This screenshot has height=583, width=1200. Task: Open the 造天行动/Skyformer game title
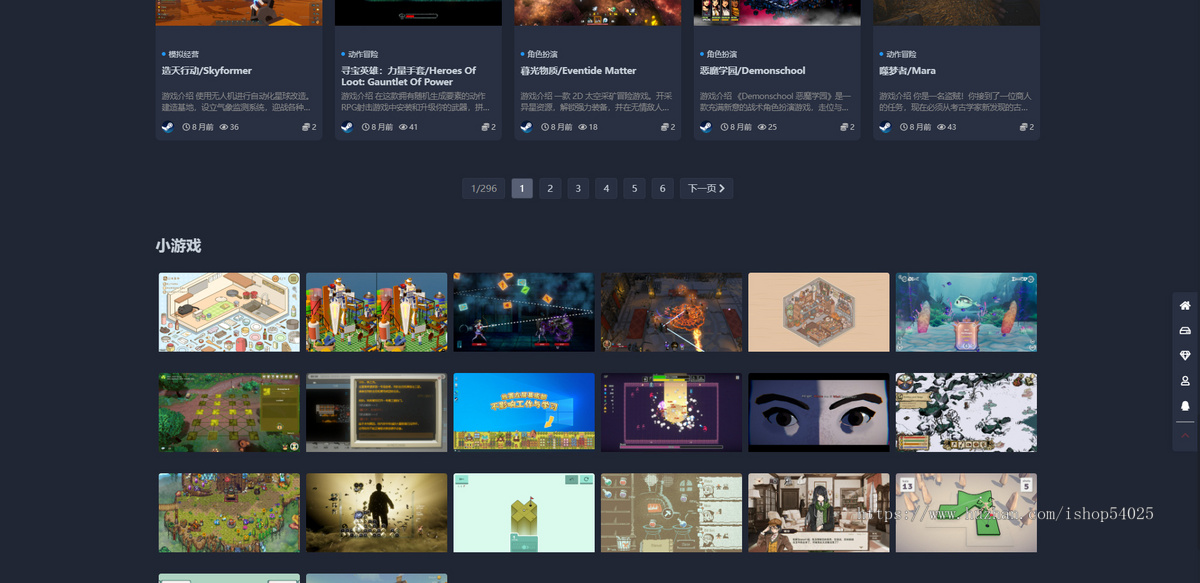tap(207, 71)
